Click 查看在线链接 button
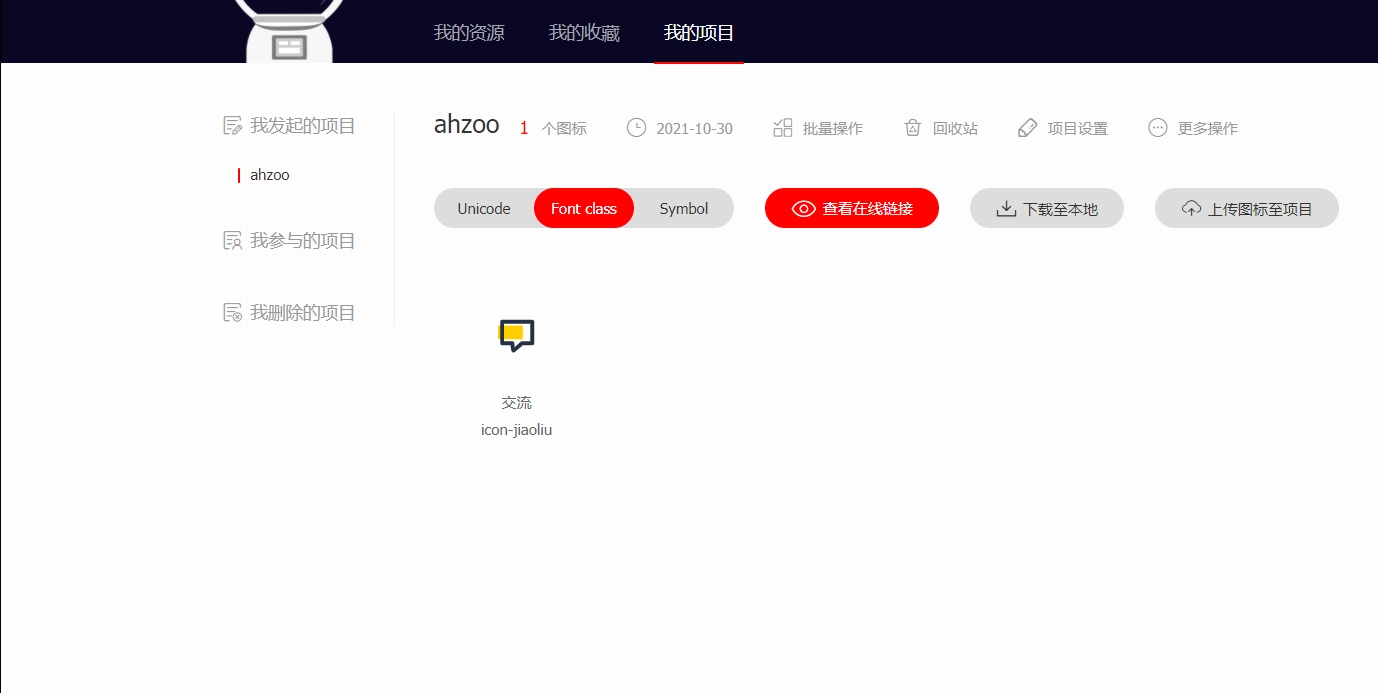 coord(852,209)
